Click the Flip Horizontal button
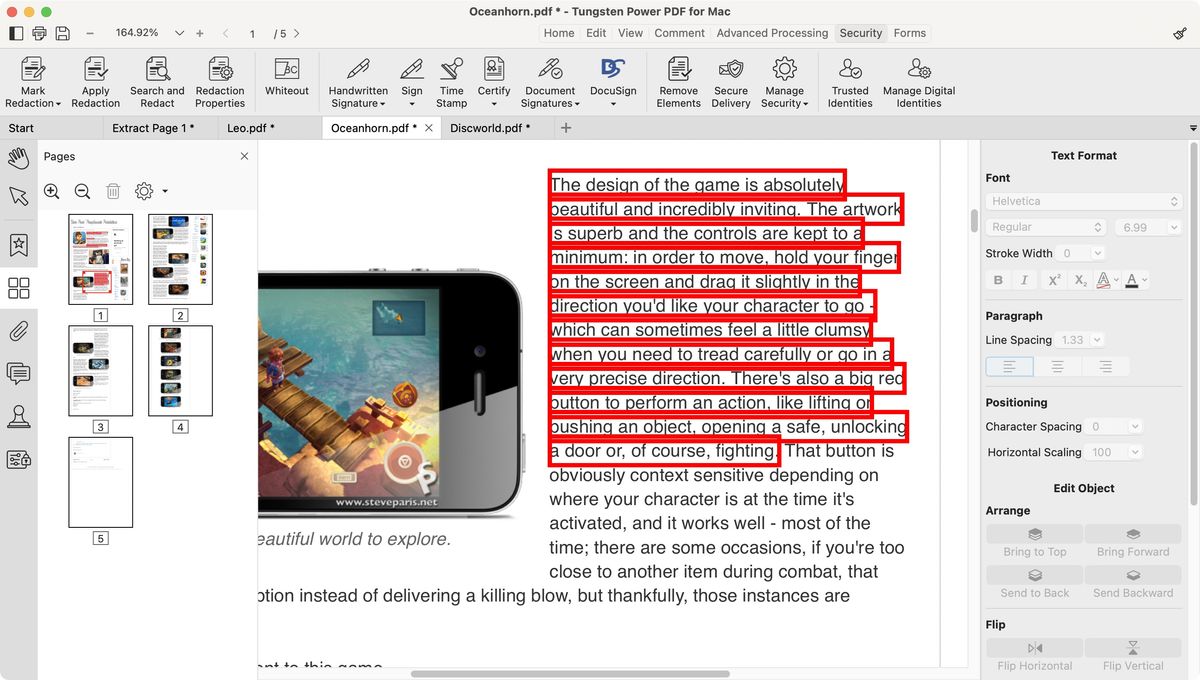The width and height of the screenshot is (1200, 680). pos(1033,657)
